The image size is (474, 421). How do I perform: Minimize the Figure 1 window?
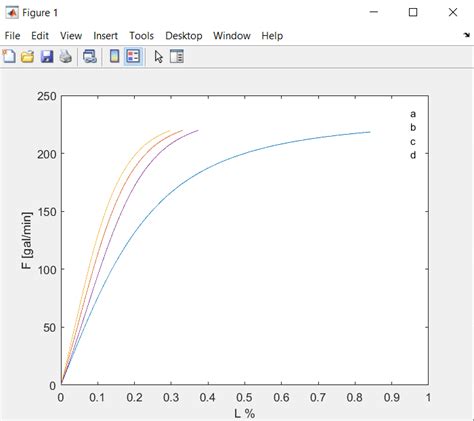374,12
